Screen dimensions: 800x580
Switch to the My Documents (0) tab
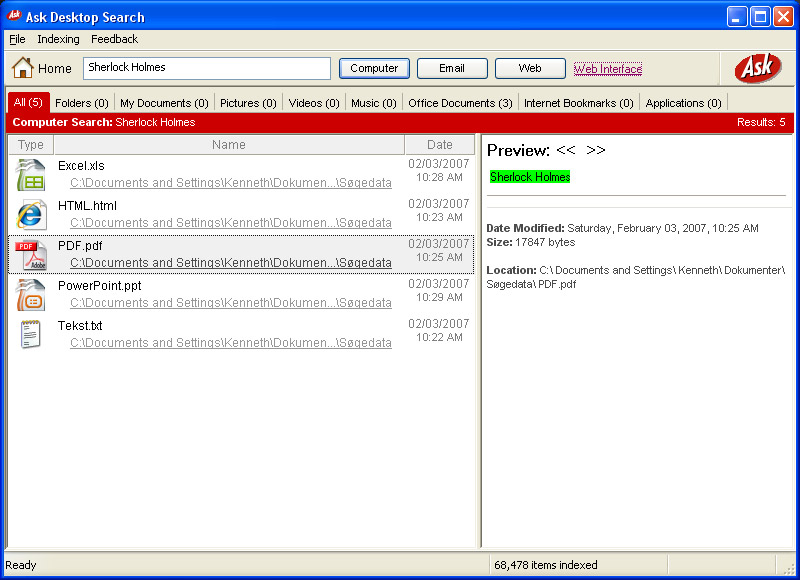coord(164,103)
